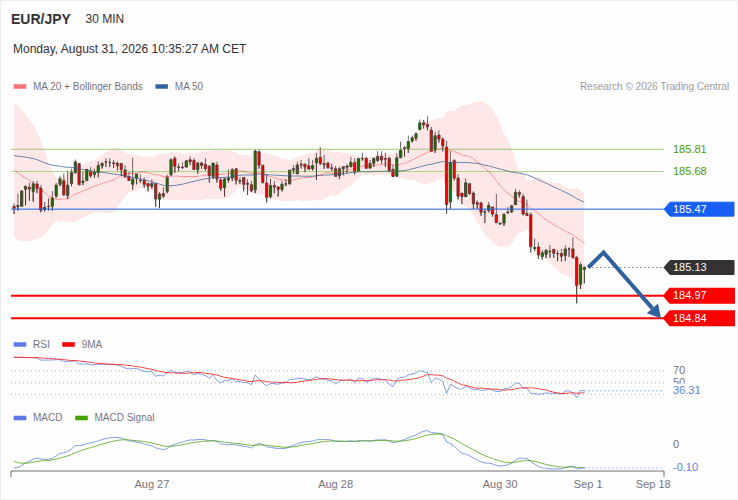The height and width of the screenshot is (500, 738).
Task: Click the red 184.84 support price tag
Action: tap(699, 318)
